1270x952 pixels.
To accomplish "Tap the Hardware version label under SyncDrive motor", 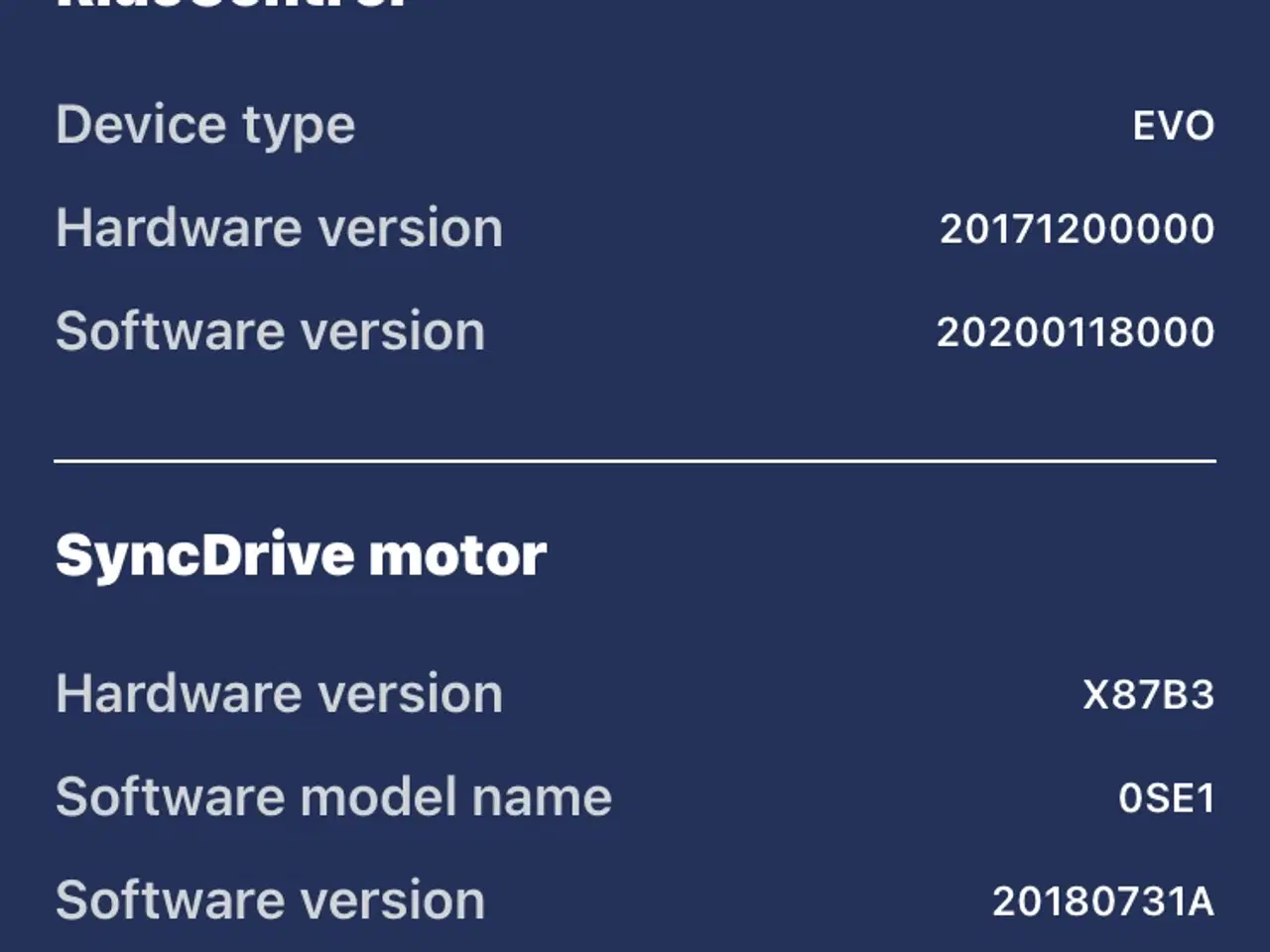I will (279, 693).
